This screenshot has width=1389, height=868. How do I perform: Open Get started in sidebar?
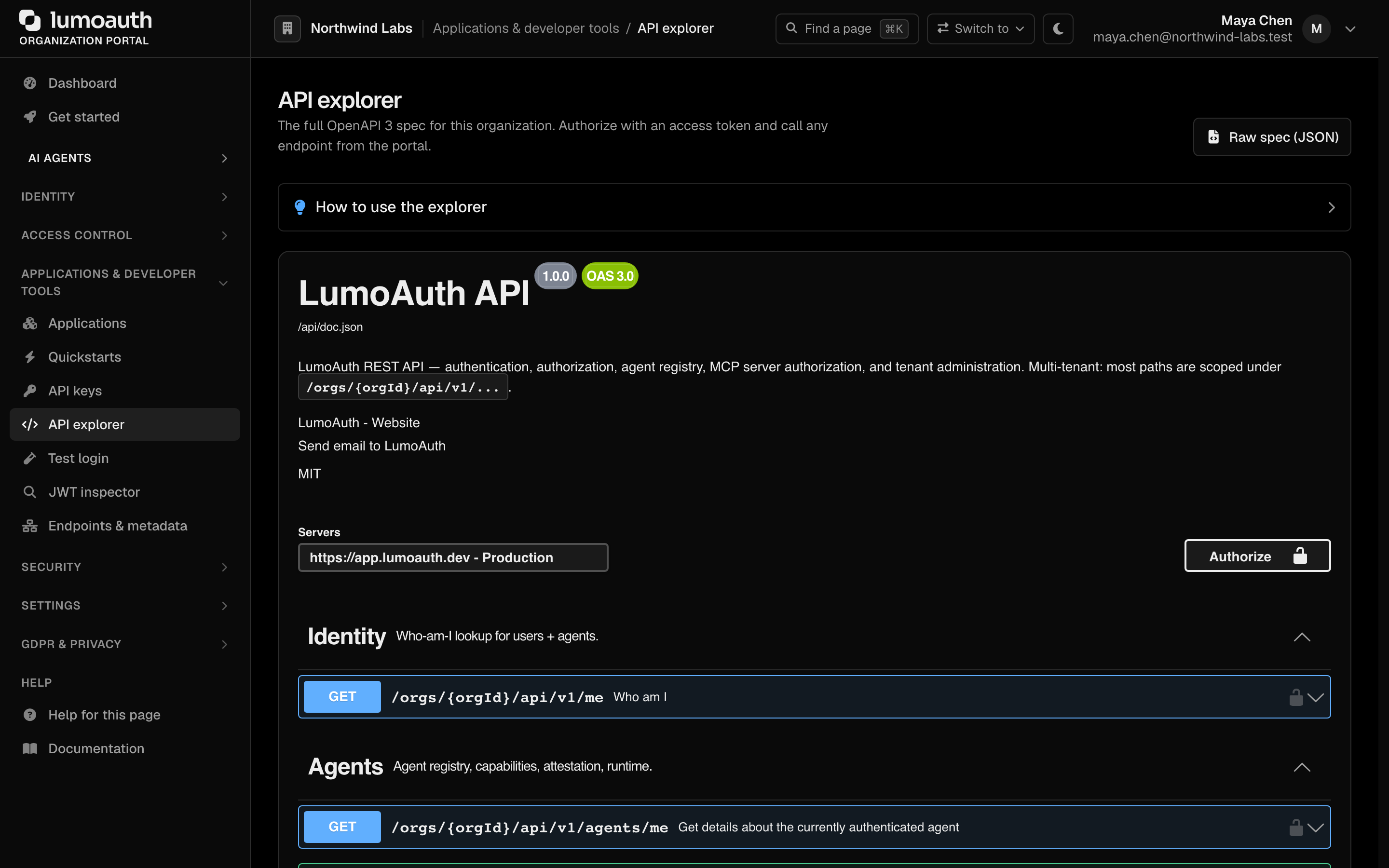[x=124, y=117]
